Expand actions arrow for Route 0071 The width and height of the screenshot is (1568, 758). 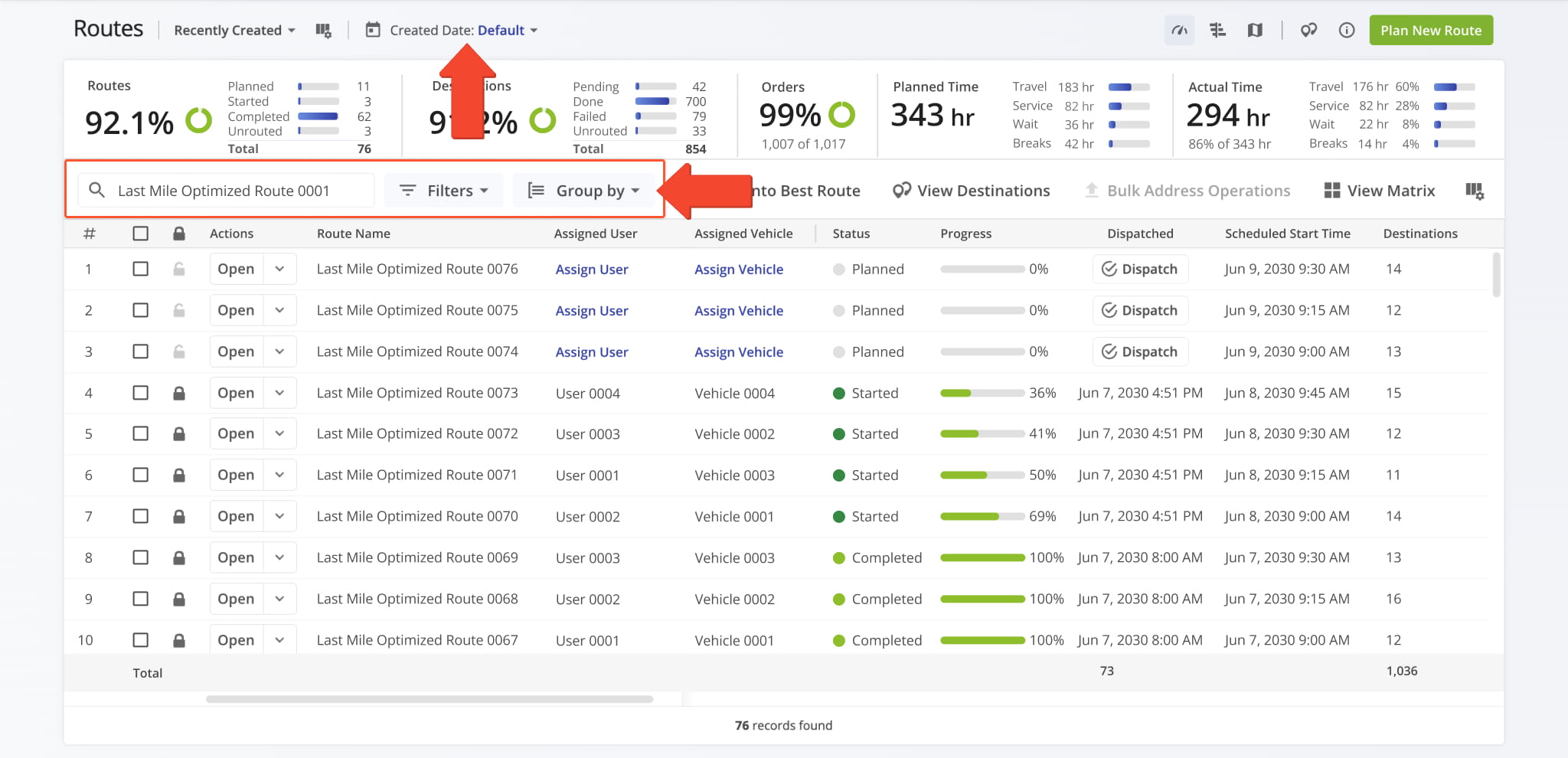(x=279, y=475)
